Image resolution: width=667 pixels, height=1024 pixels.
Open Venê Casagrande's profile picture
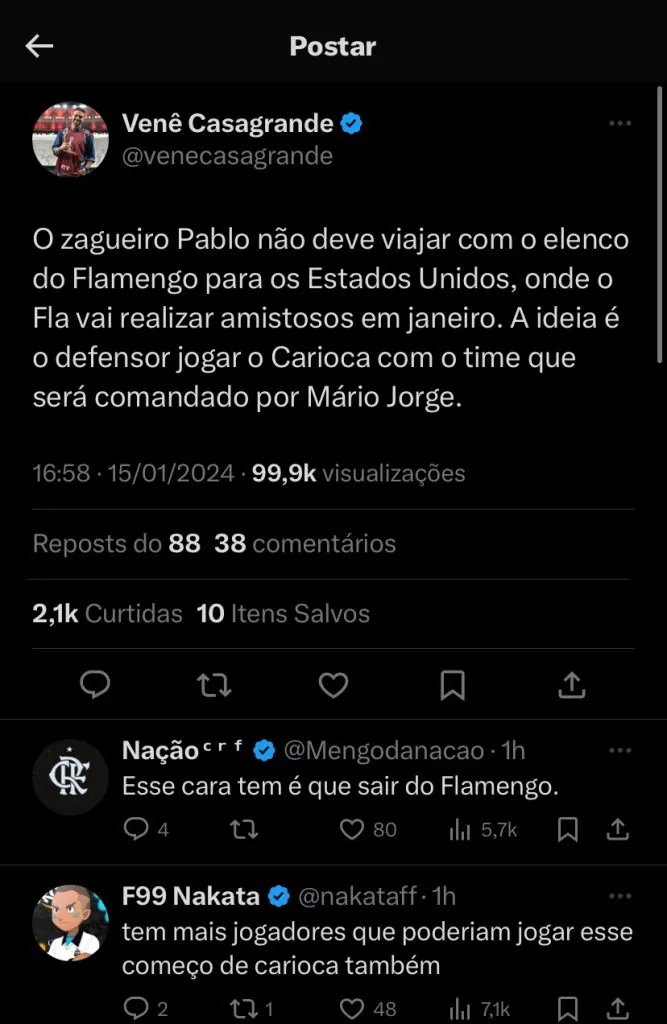71,139
